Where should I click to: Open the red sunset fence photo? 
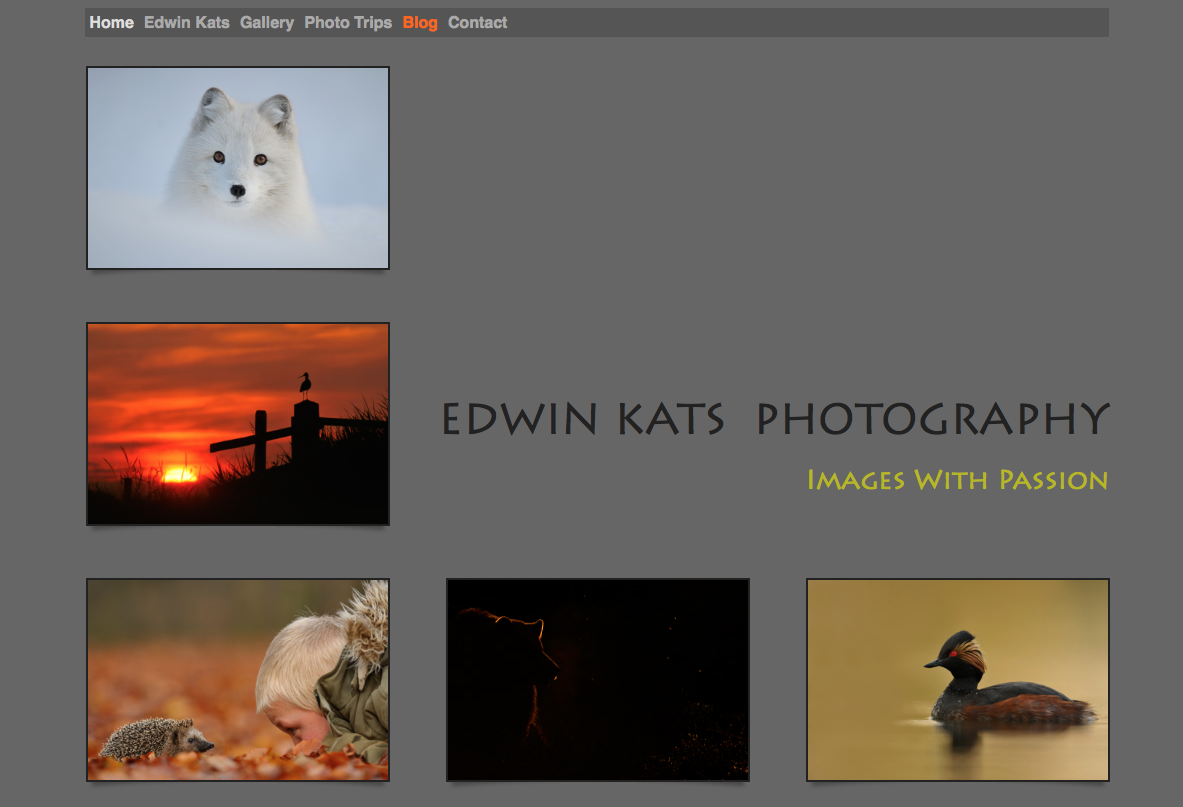(x=238, y=423)
